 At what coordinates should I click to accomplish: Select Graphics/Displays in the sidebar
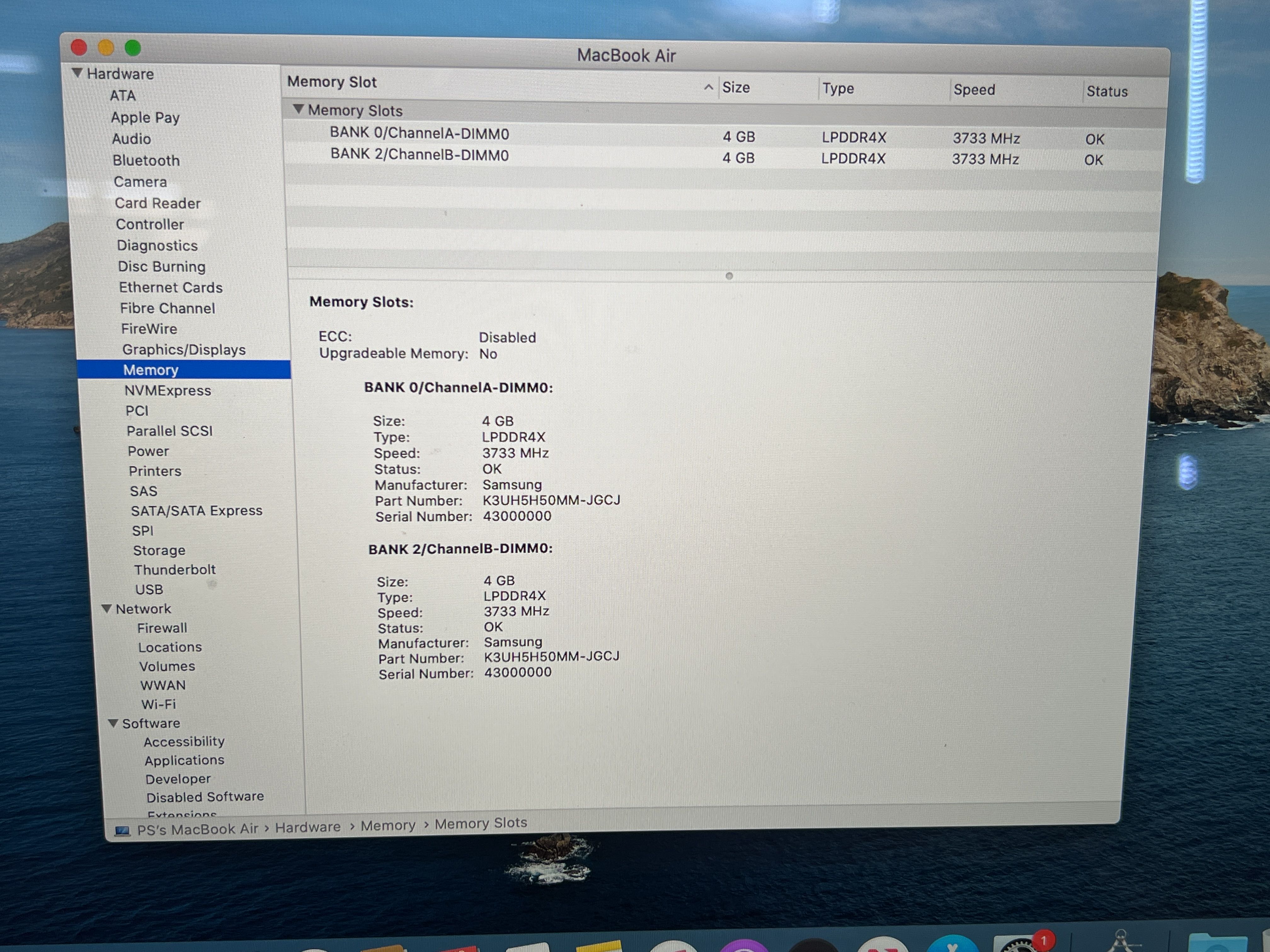click(x=184, y=349)
